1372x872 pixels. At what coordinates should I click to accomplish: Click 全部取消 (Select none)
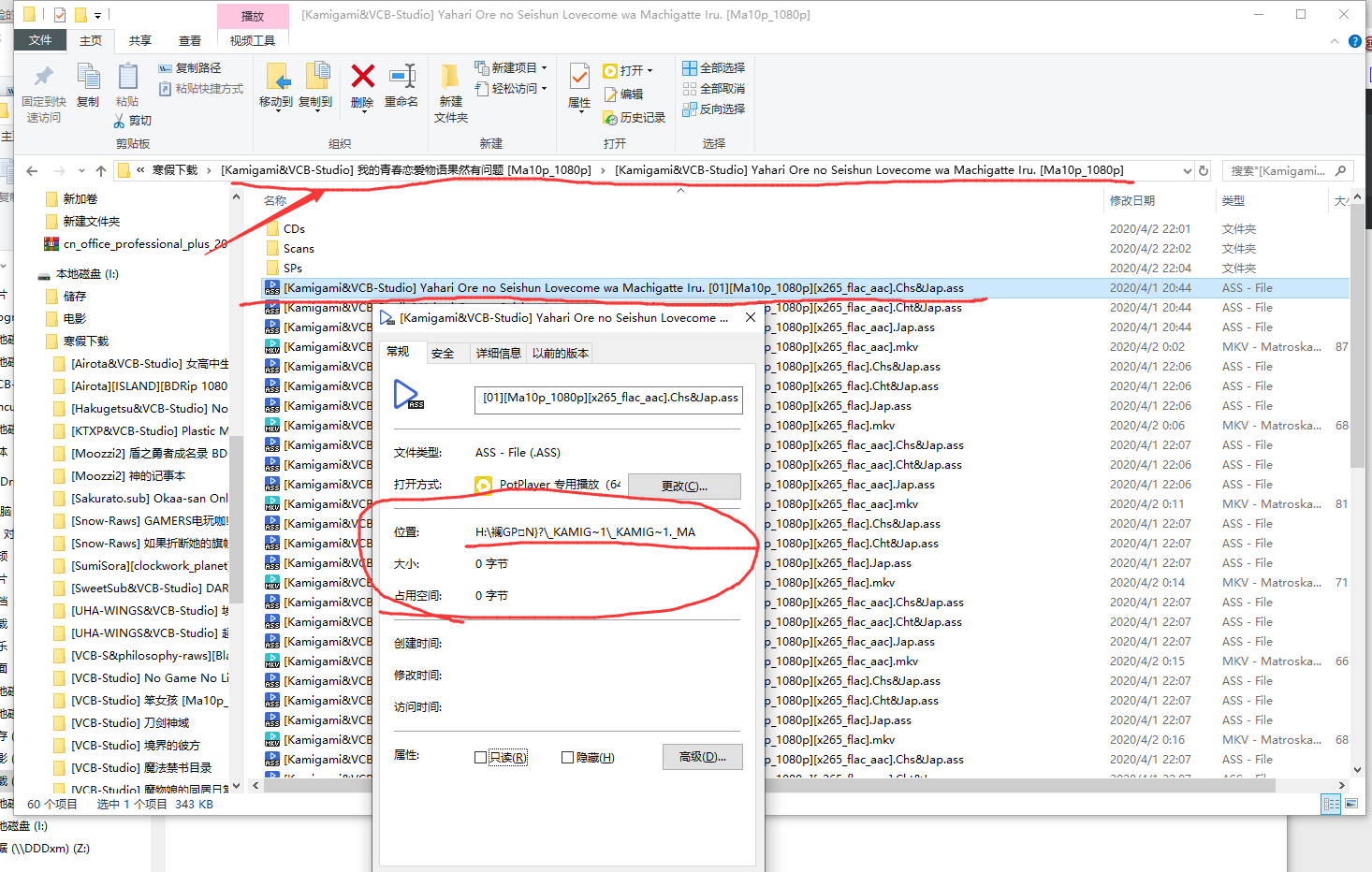pos(714,88)
